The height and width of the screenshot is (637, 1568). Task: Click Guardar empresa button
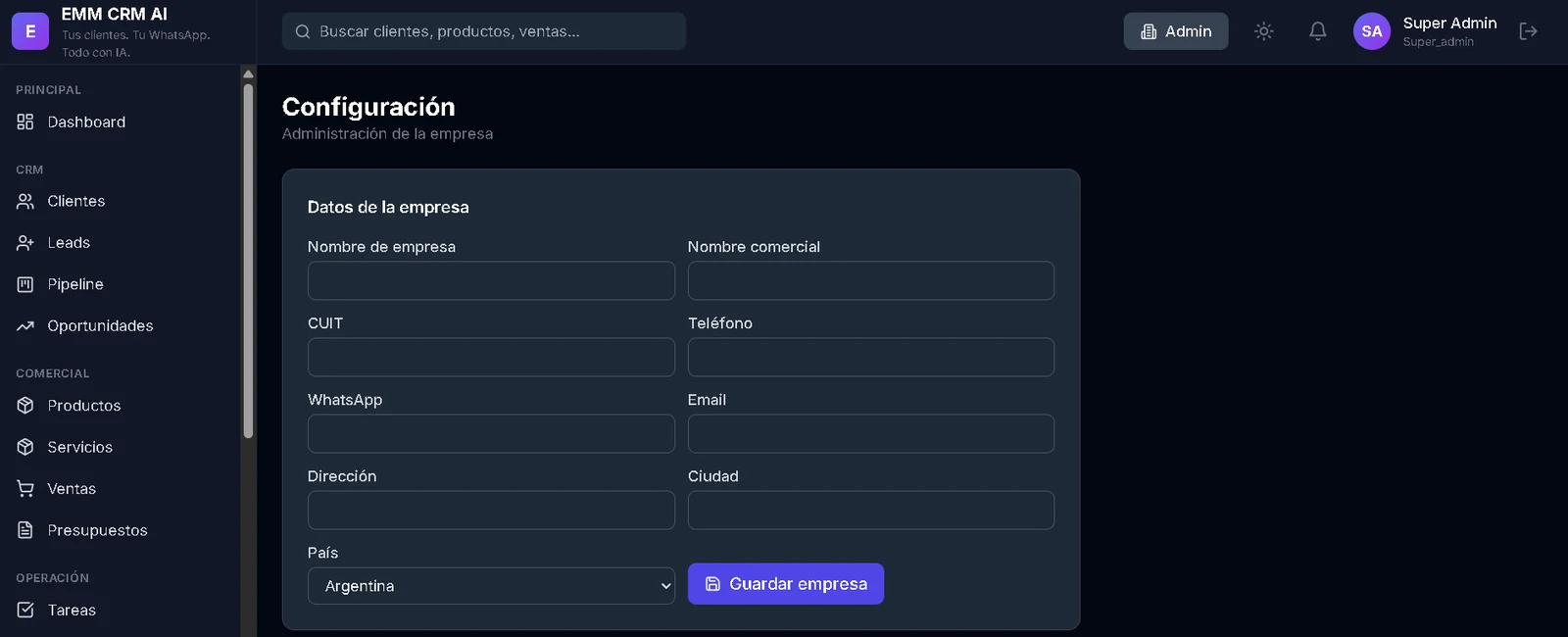click(x=786, y=584)
